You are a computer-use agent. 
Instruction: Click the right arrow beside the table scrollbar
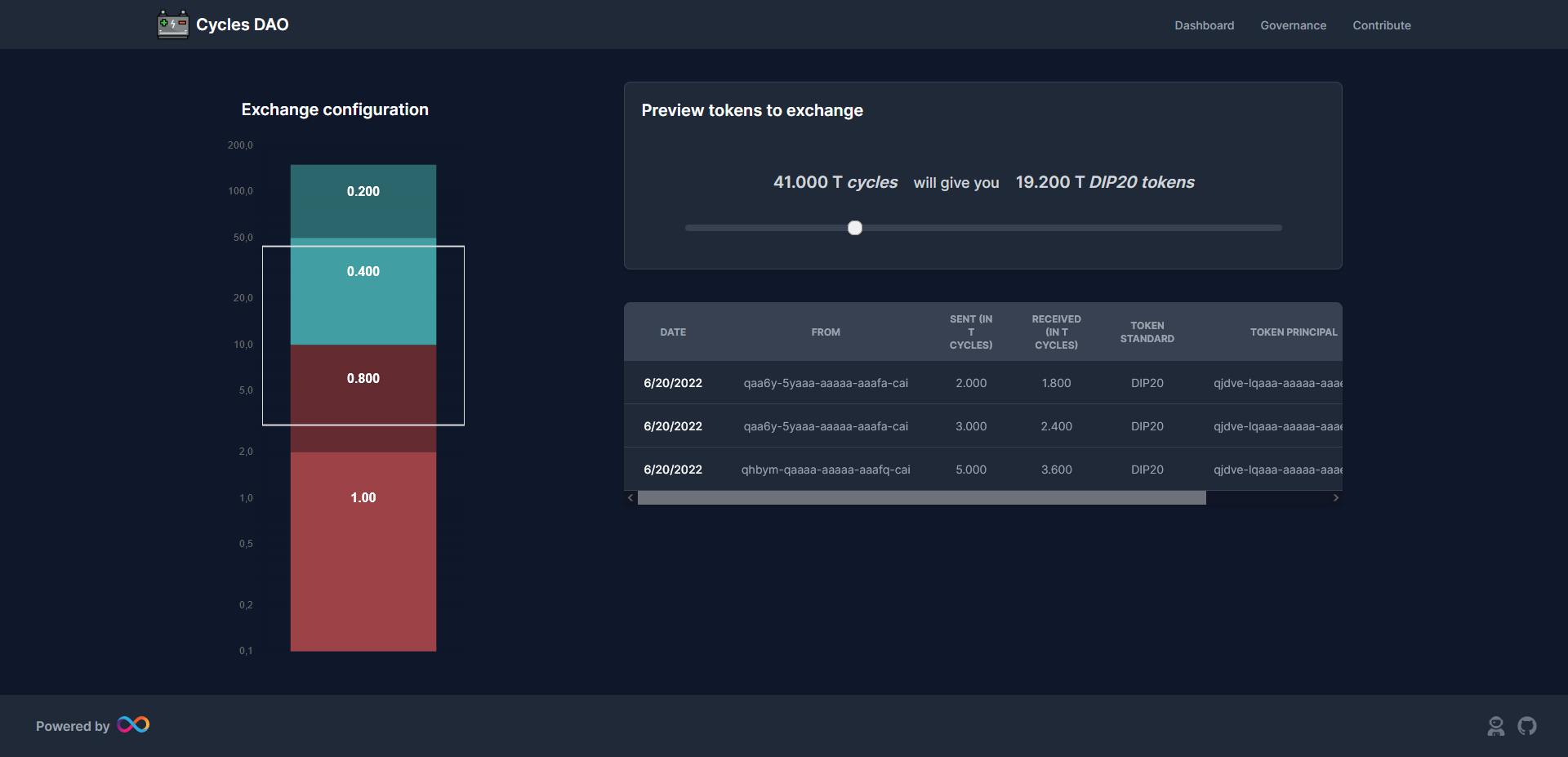tap(1336, 497)
